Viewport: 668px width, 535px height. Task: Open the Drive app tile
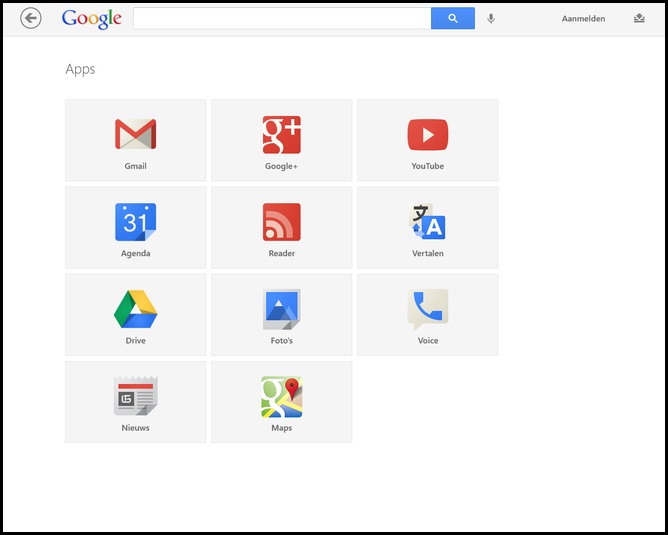(x=135, y=315)
